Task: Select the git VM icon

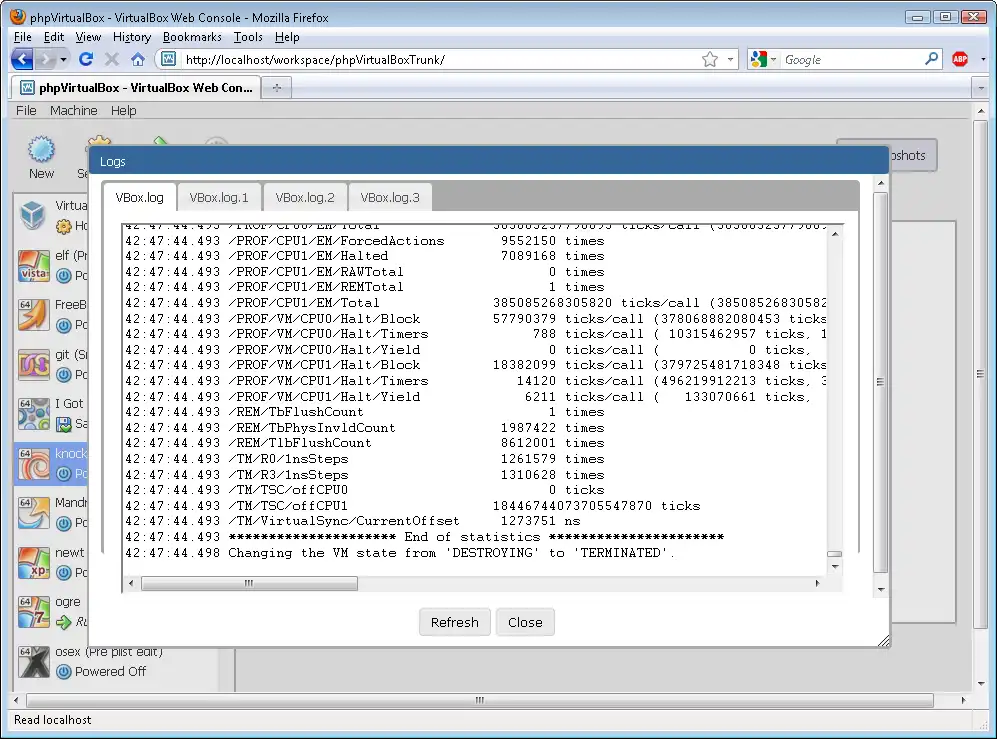Action: (34, 364)
